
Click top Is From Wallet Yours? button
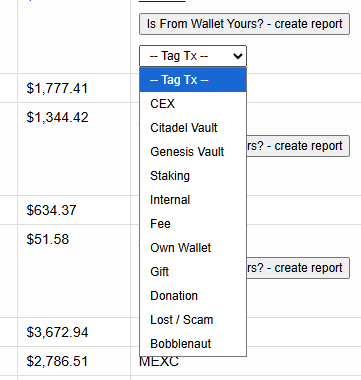(244, 24)
